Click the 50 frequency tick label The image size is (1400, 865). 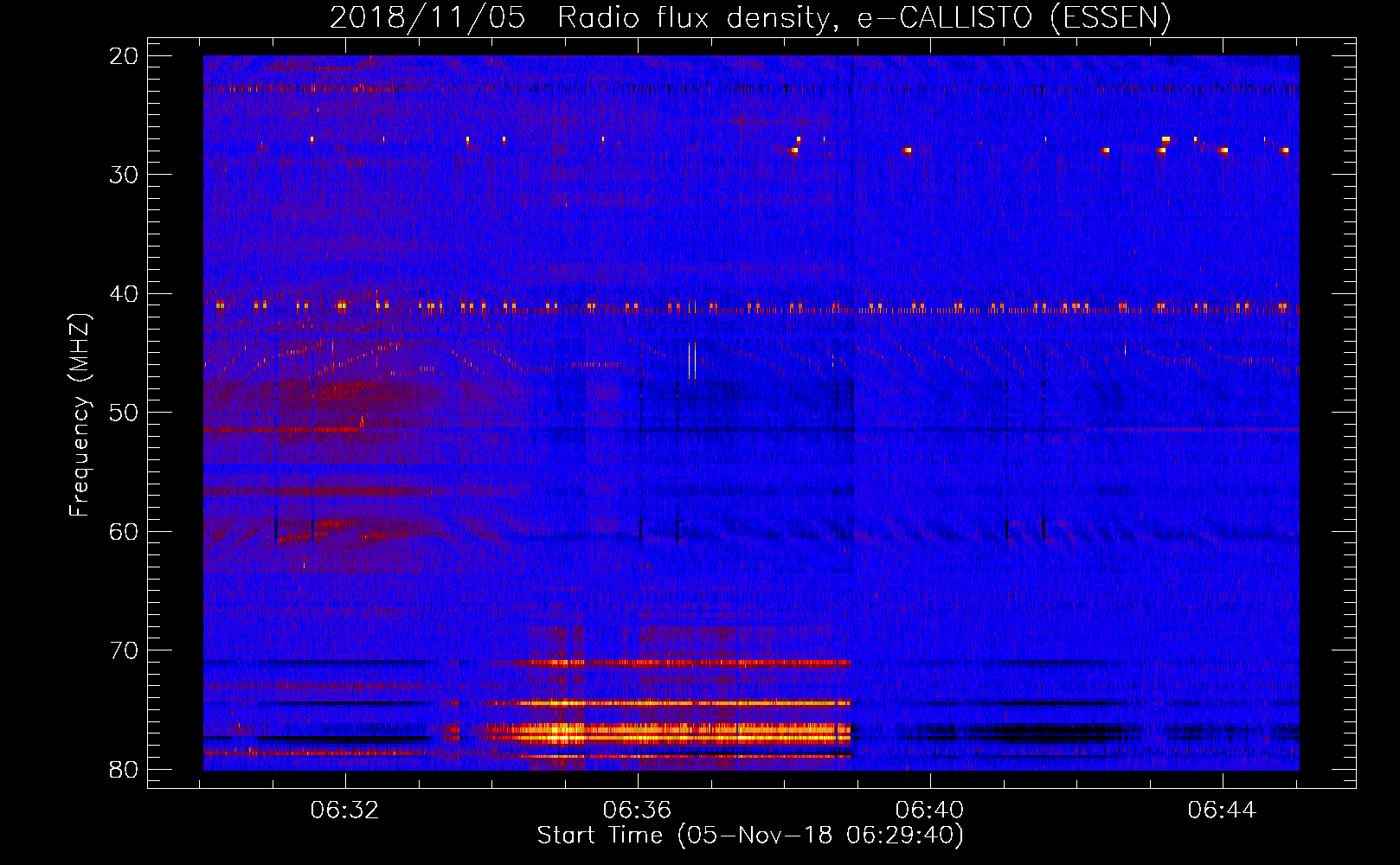coord(125,413)
